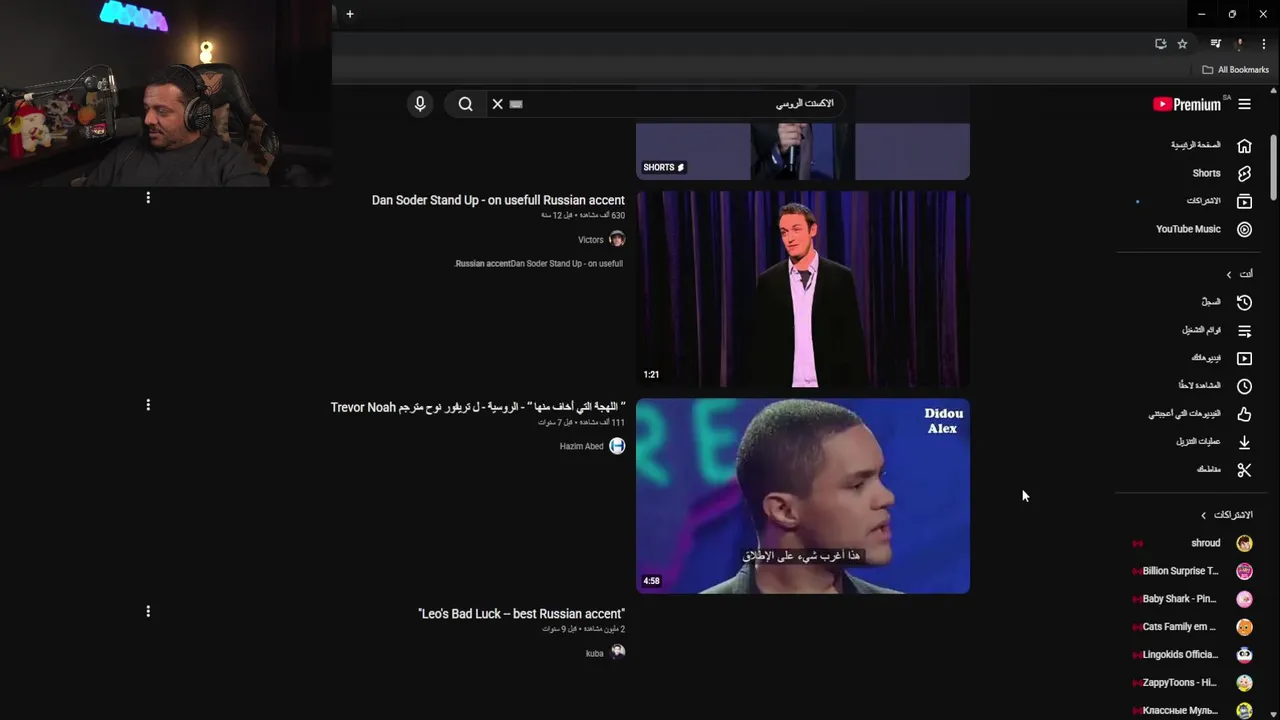Open "Leo's Bad Luck – best Russian accent" title
1280x720 pixels.
pyautogui.click(x=521, y=614)
